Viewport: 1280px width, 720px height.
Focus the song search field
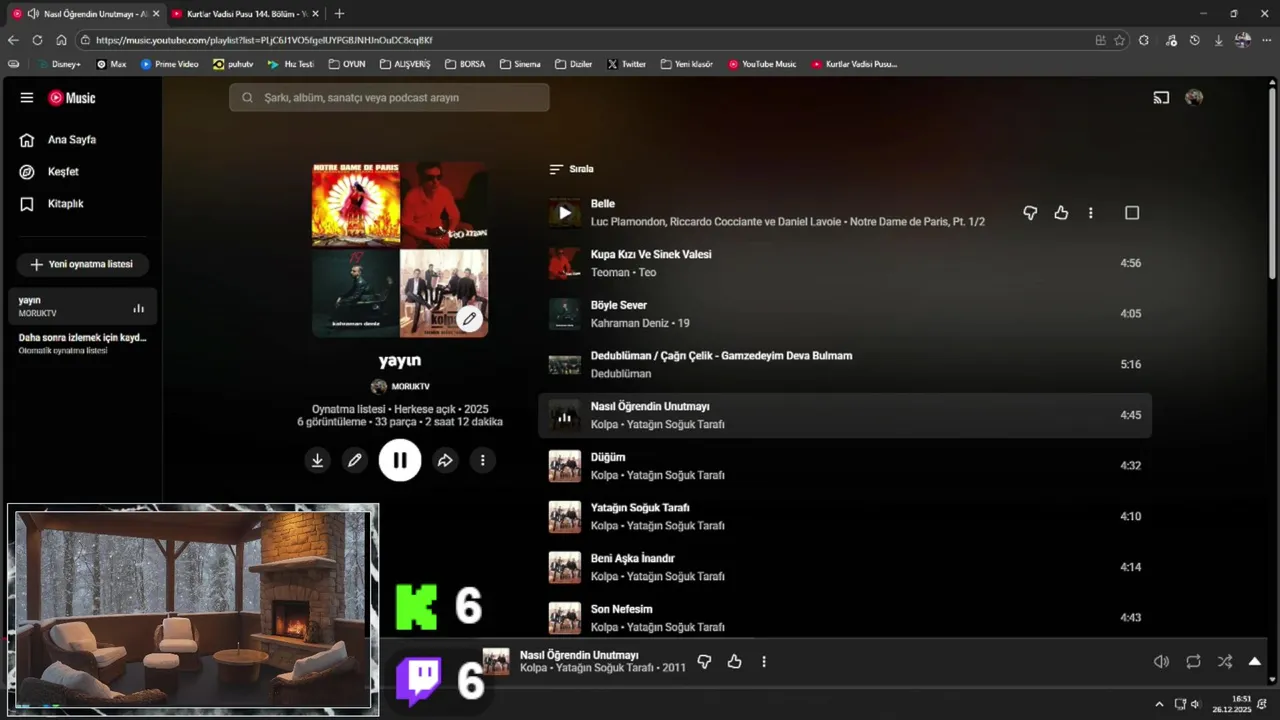pyautogui.click(x=389, y=98)
